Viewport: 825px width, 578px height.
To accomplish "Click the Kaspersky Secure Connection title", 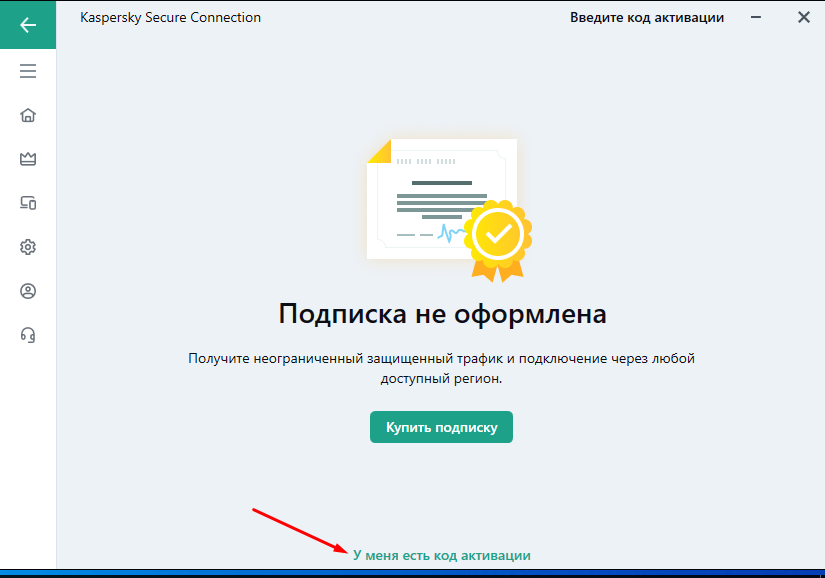I will [x=170, y=17].
